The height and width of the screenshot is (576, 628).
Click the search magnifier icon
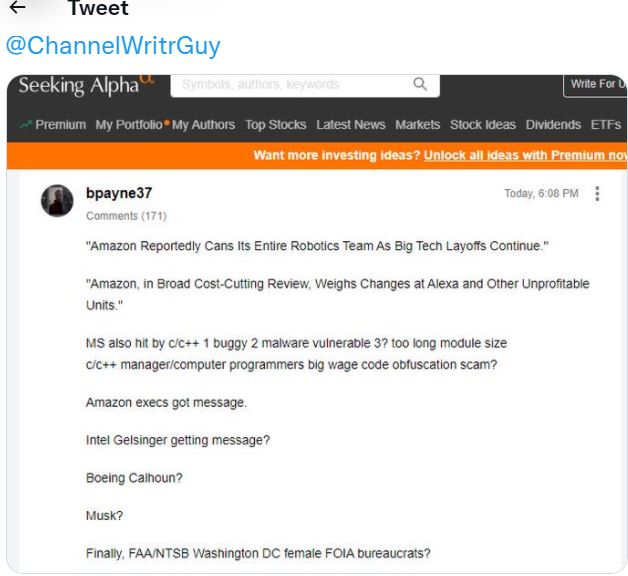pos(420,84)
